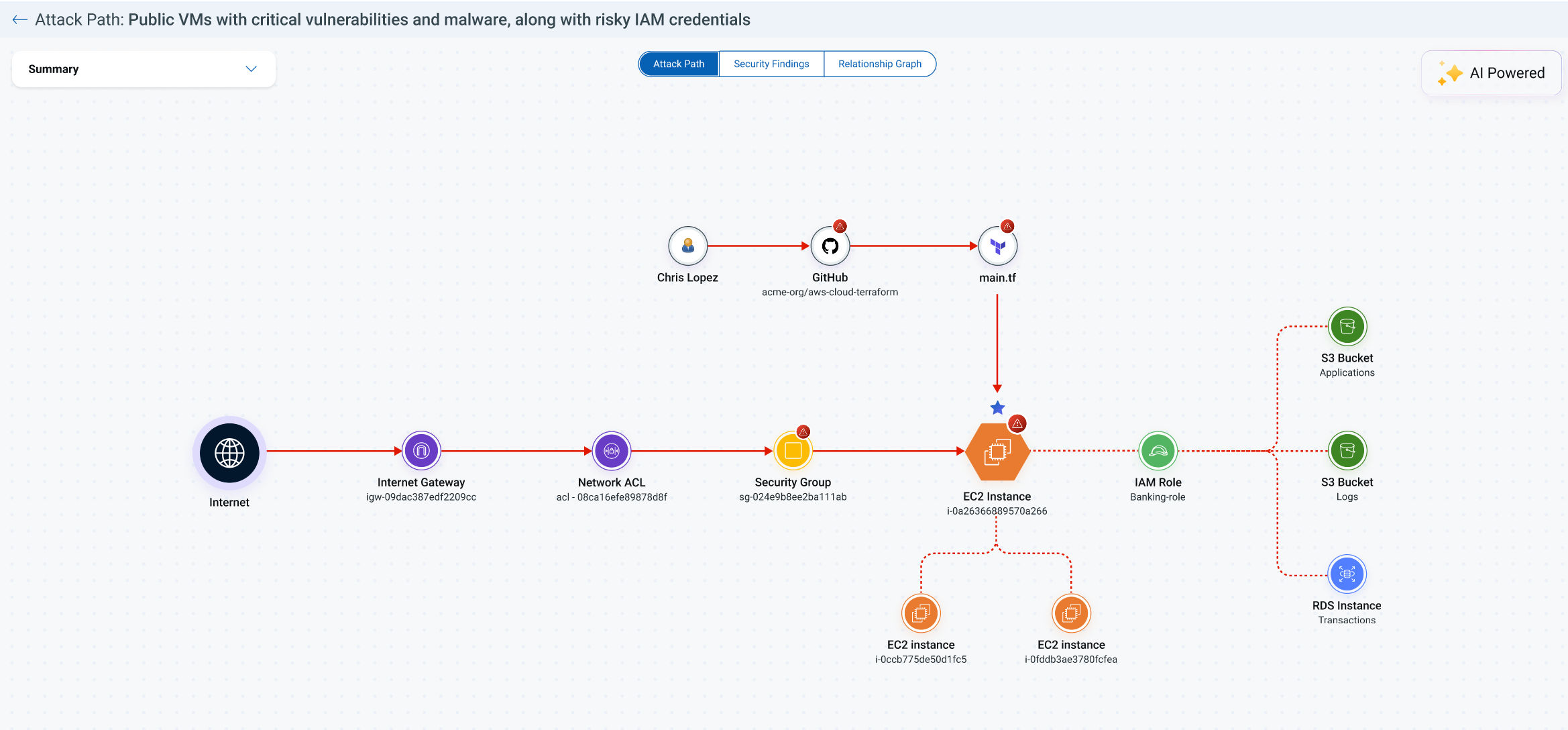Click the Internet globe node
Image resolution: width=1568 pixels, height=730 pixels.
click(x=229, y=453)
